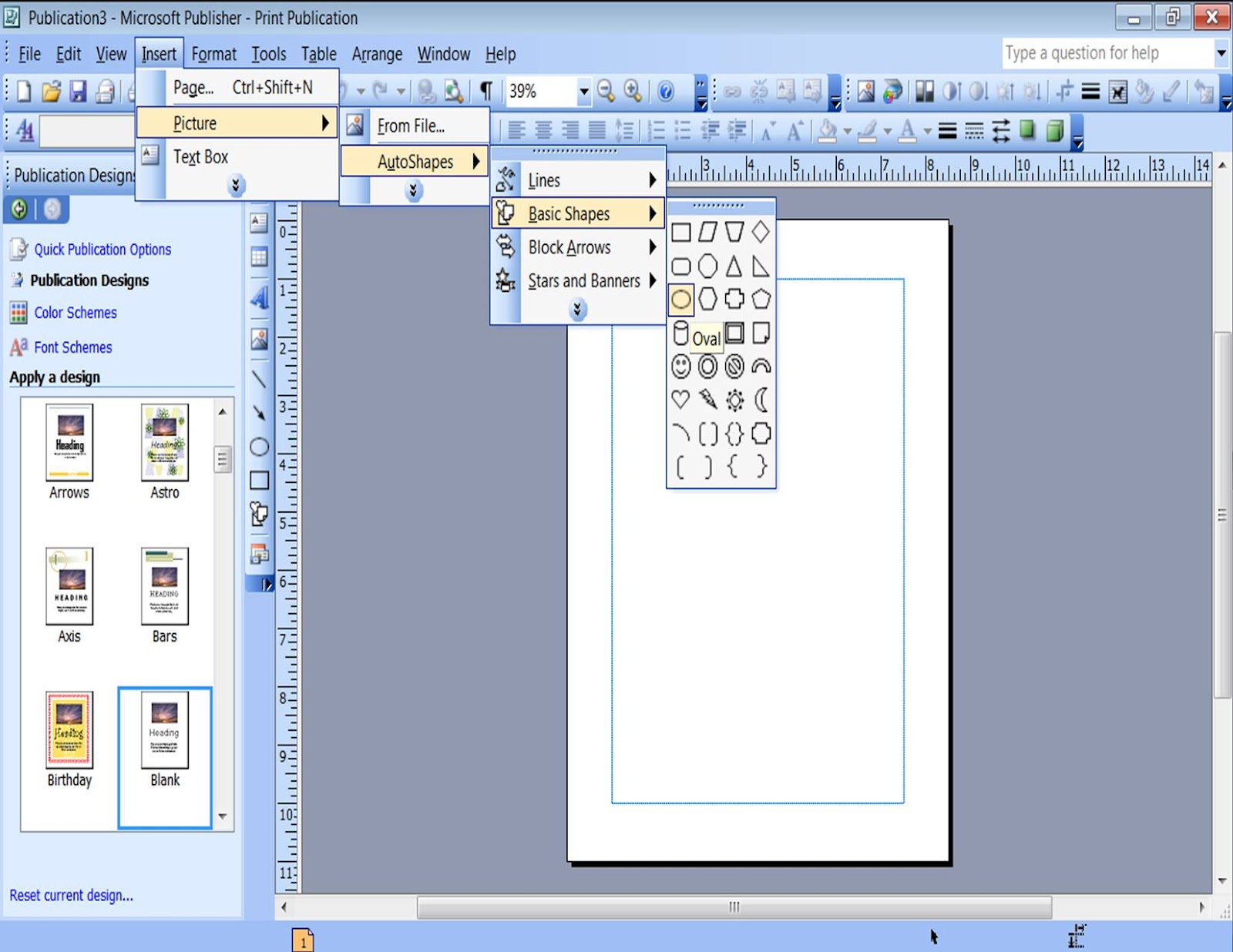Select the Donut shape
Screen dimensions: 1233x952
707,367
